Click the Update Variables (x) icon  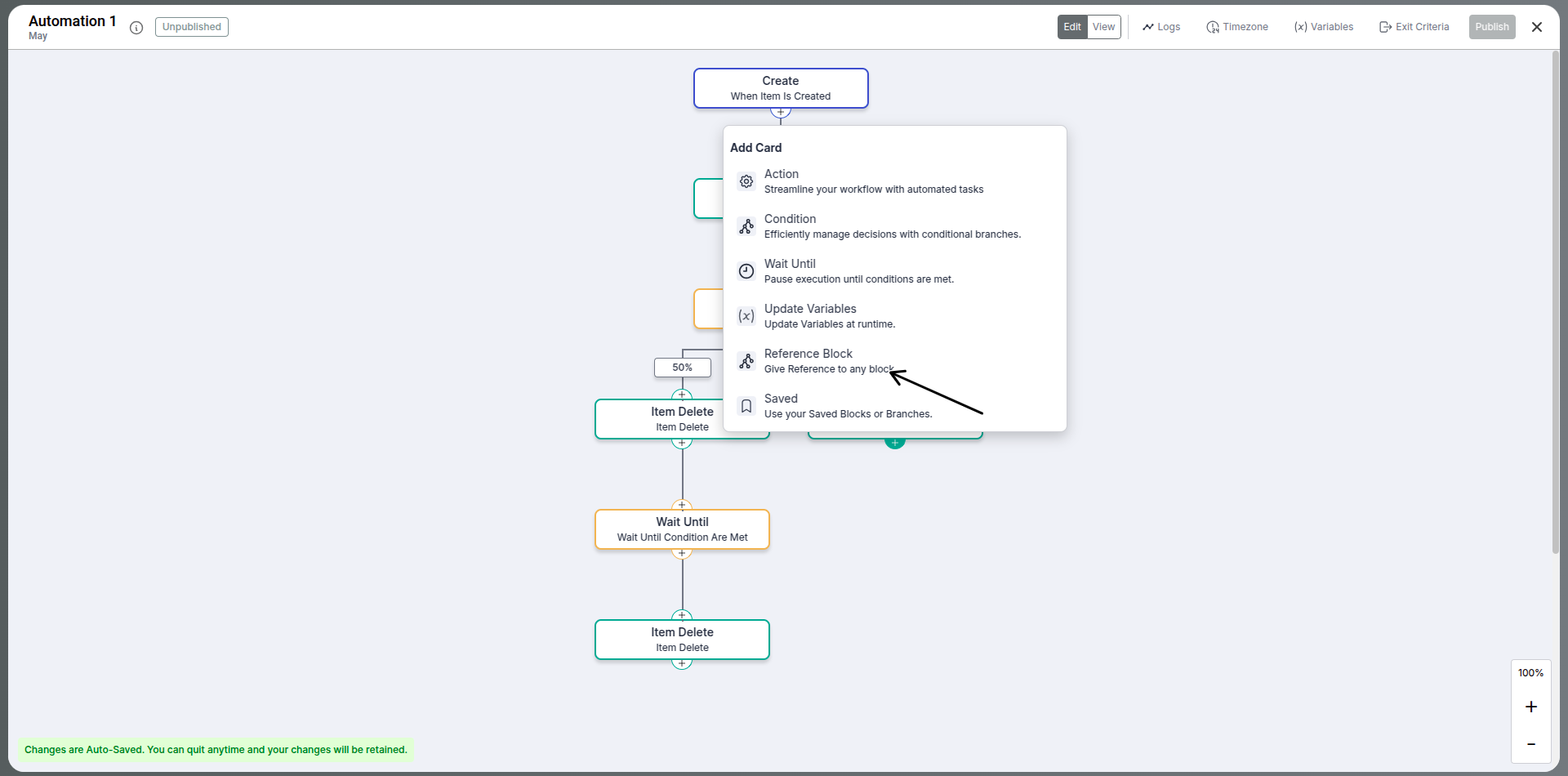746,316
